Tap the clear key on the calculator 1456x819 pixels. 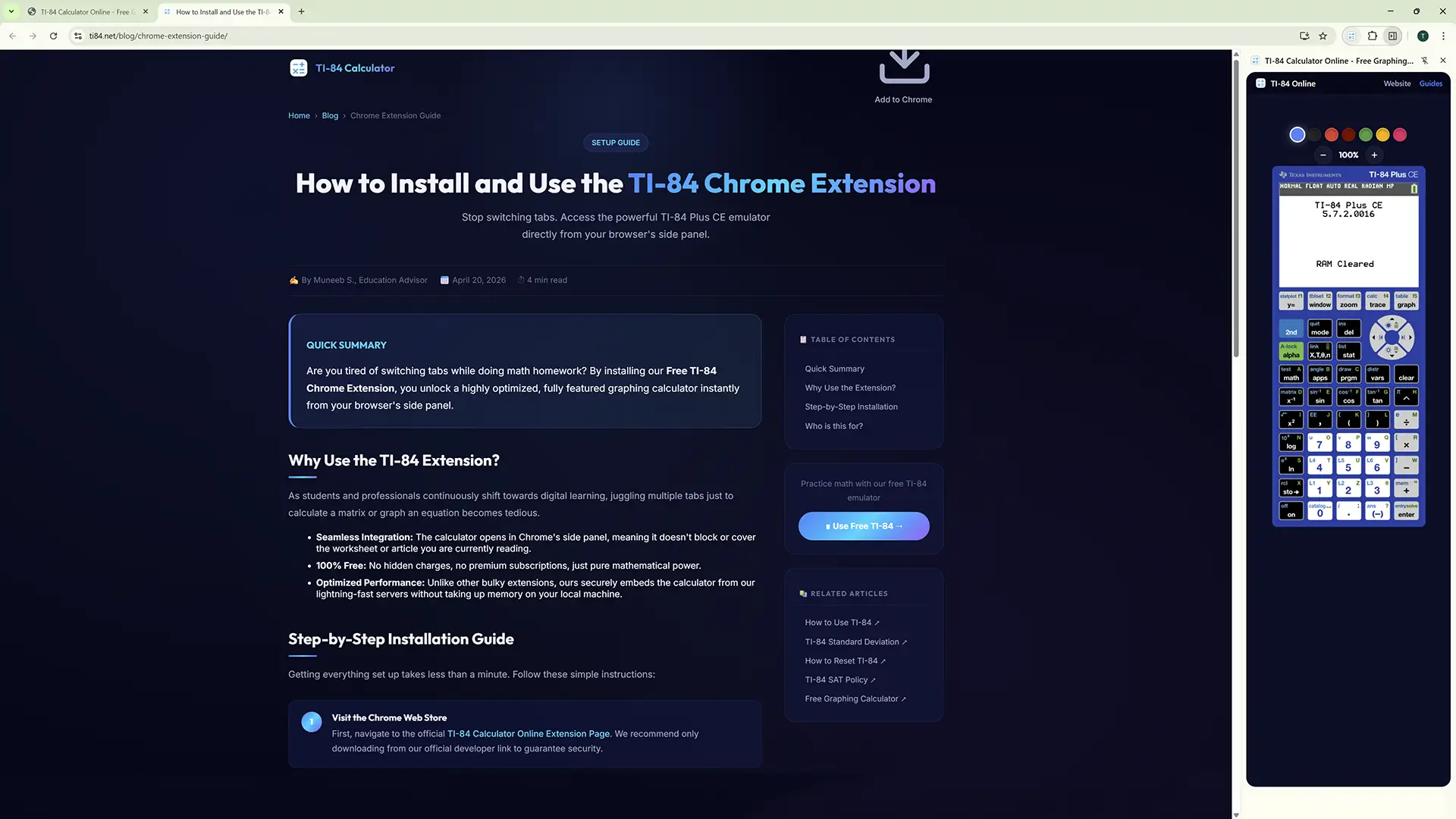click(x=1406, y=375)
